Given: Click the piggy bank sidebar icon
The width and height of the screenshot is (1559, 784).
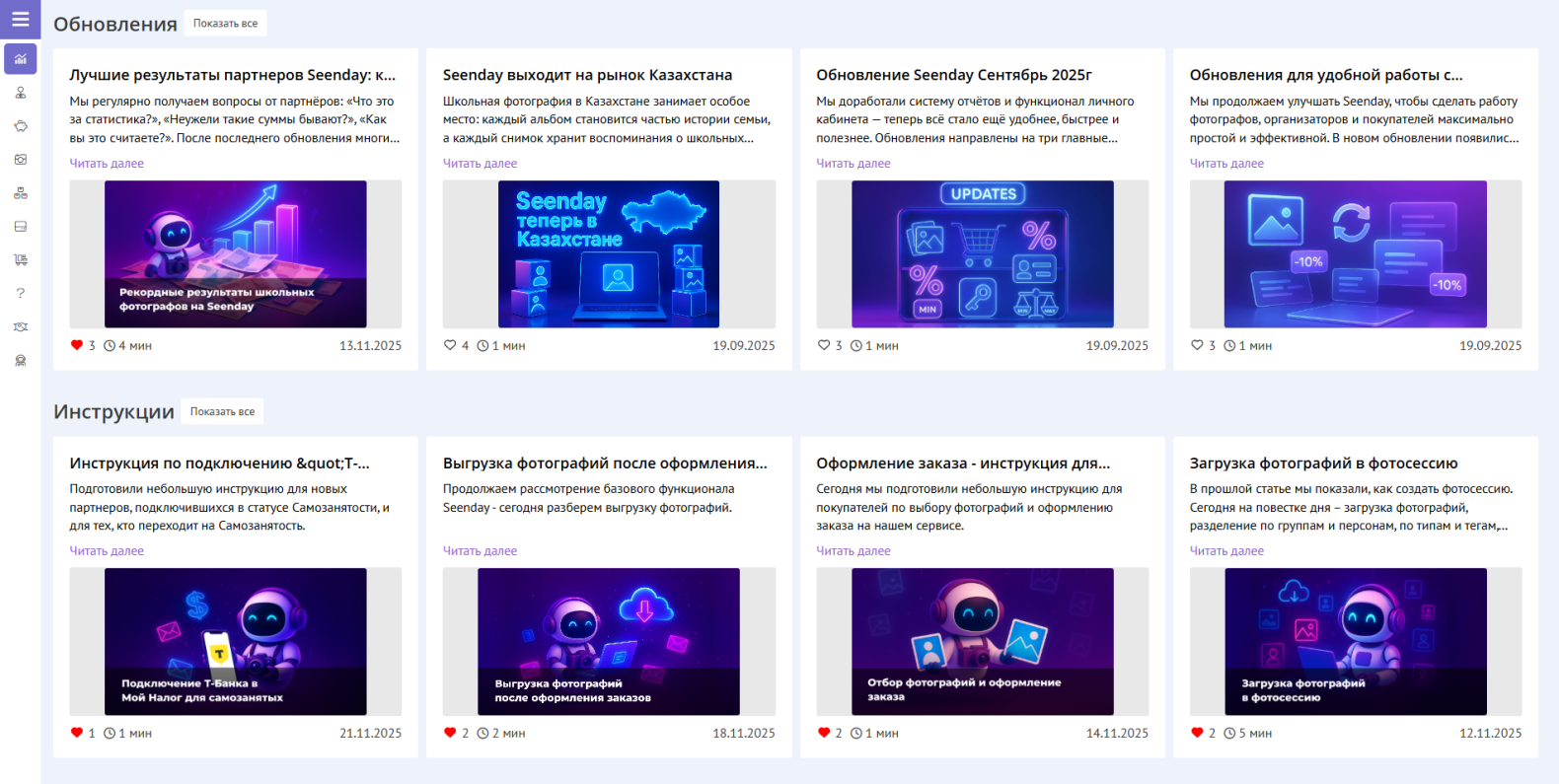Looking at the screenshot, I should [21, 126].
